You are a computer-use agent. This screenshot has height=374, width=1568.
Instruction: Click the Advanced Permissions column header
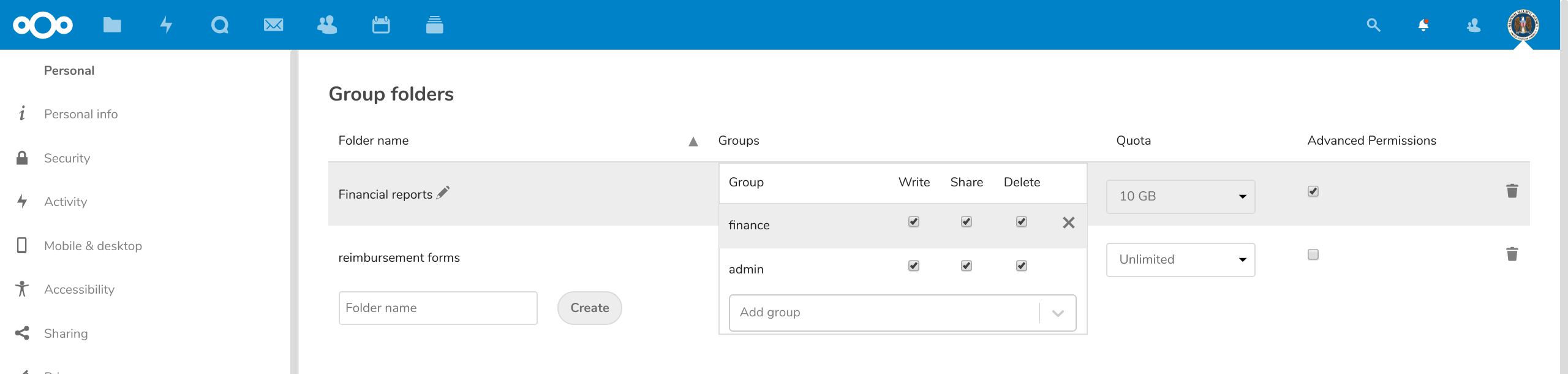pos(1372,140)
